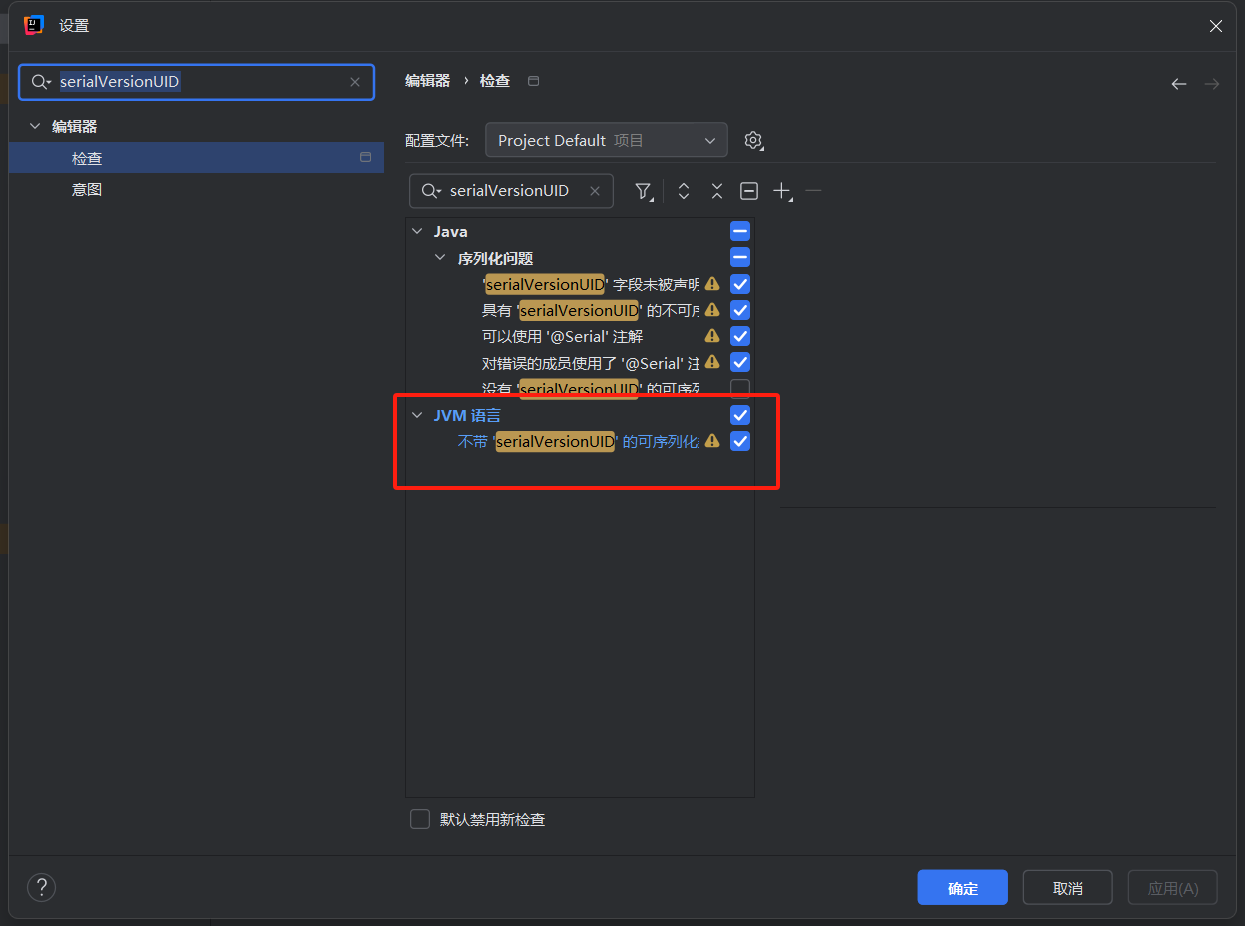Uncheck the 'serialVersionUID' 字段未被声明 inspection
This screenshot has width=1245, height=926.
(740, 284)
